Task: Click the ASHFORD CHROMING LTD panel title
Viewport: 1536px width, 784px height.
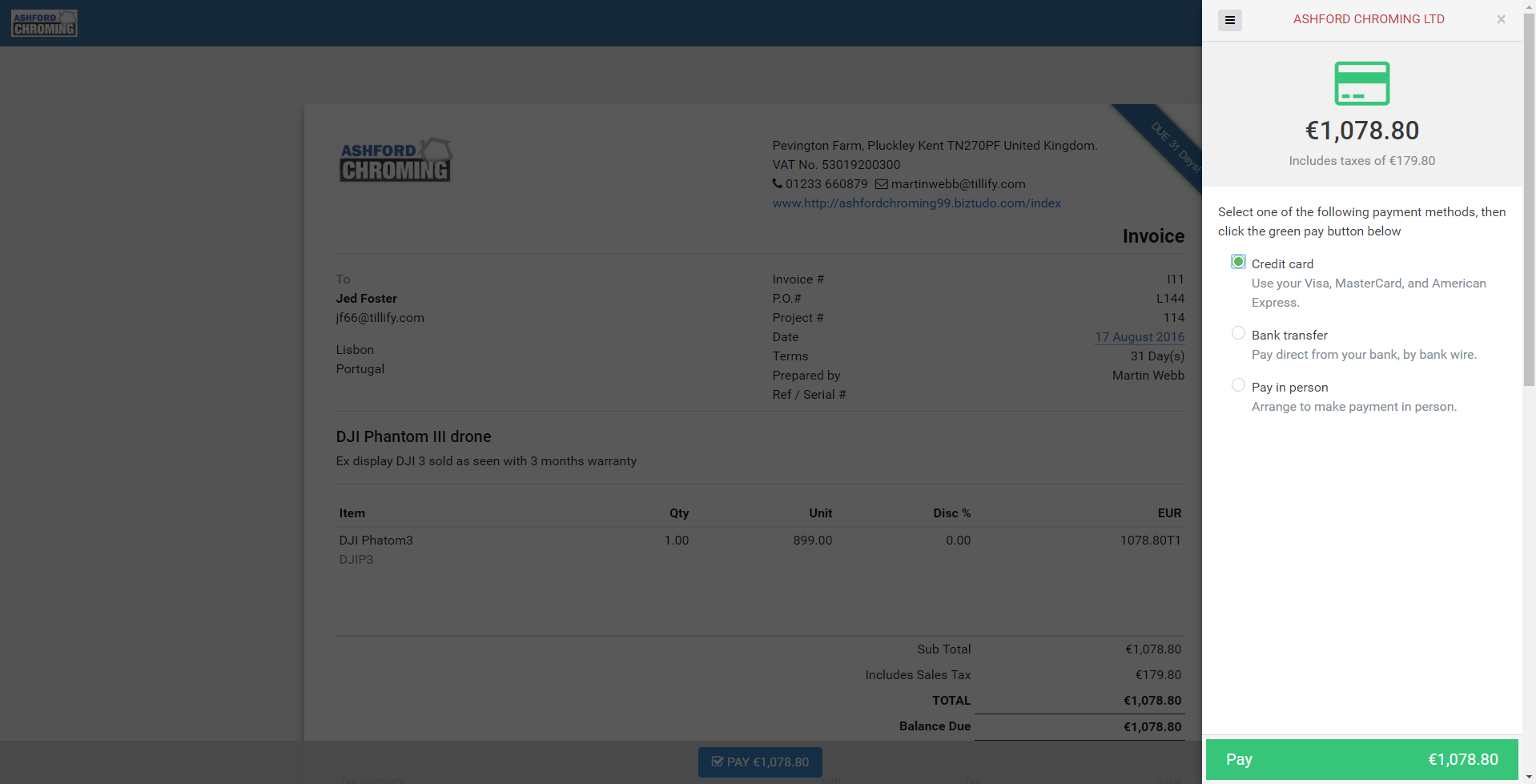Action: [1369, 19]
